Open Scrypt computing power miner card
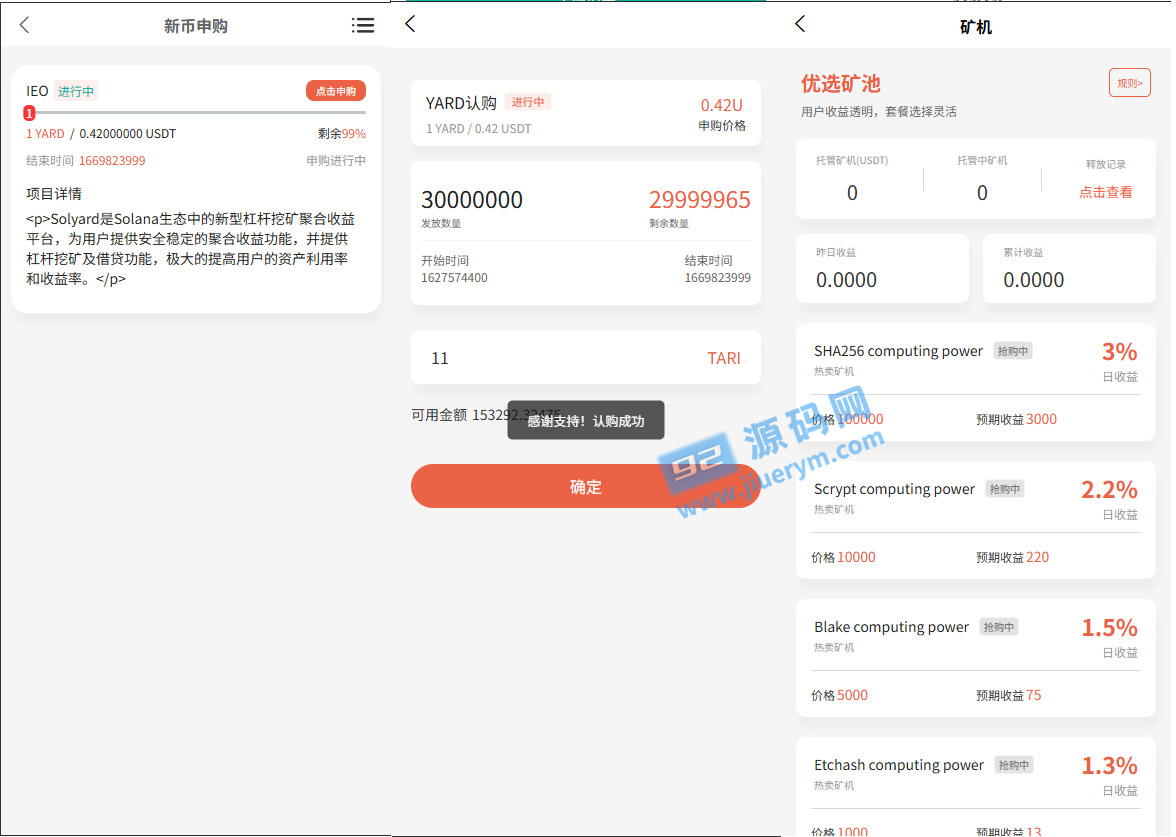 pos(976,520)
